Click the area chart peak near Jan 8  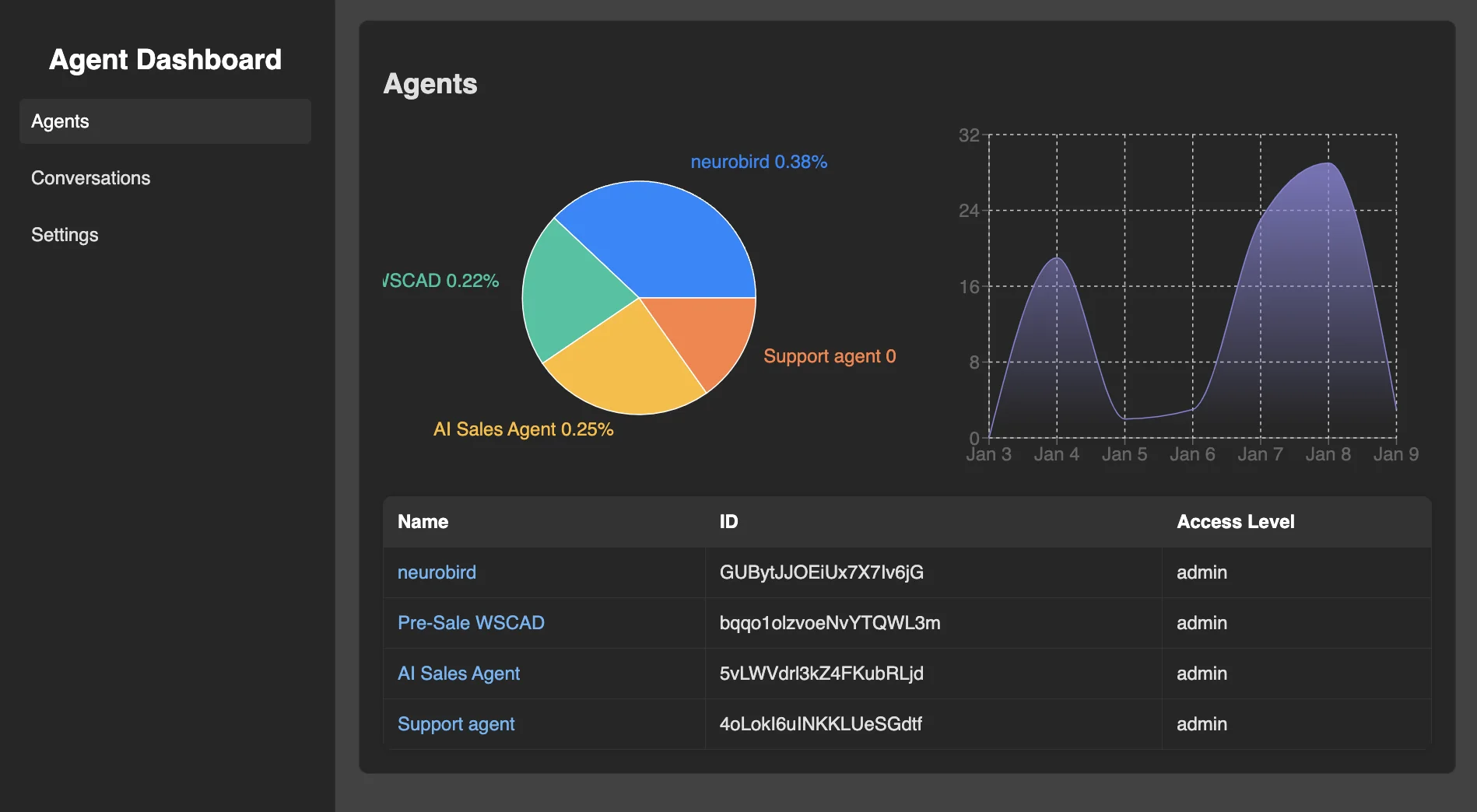pyautogui.click(x=1329, y=163)
